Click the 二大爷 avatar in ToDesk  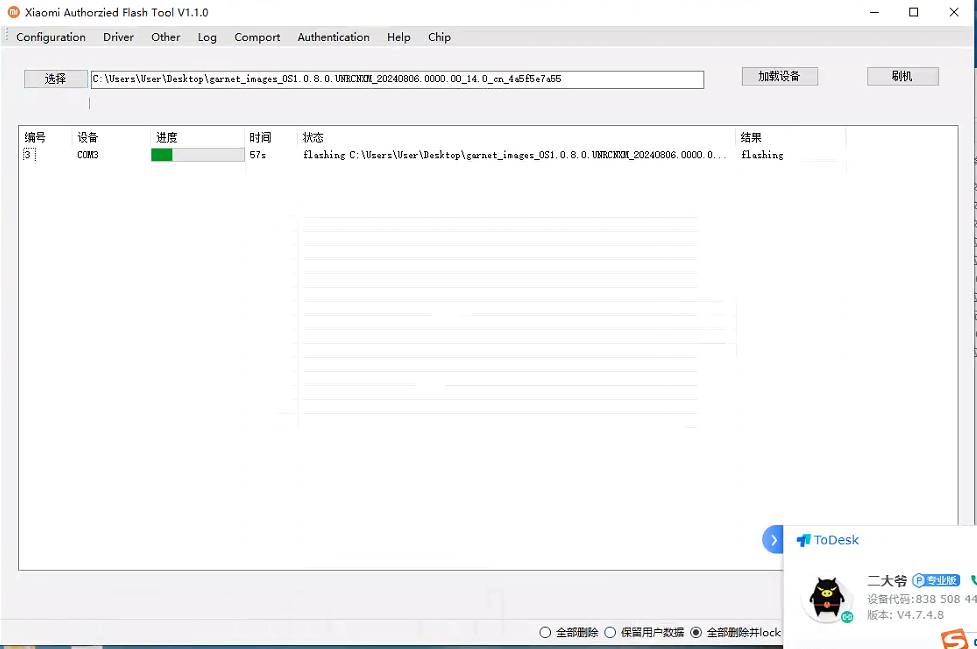coord(827,599)
